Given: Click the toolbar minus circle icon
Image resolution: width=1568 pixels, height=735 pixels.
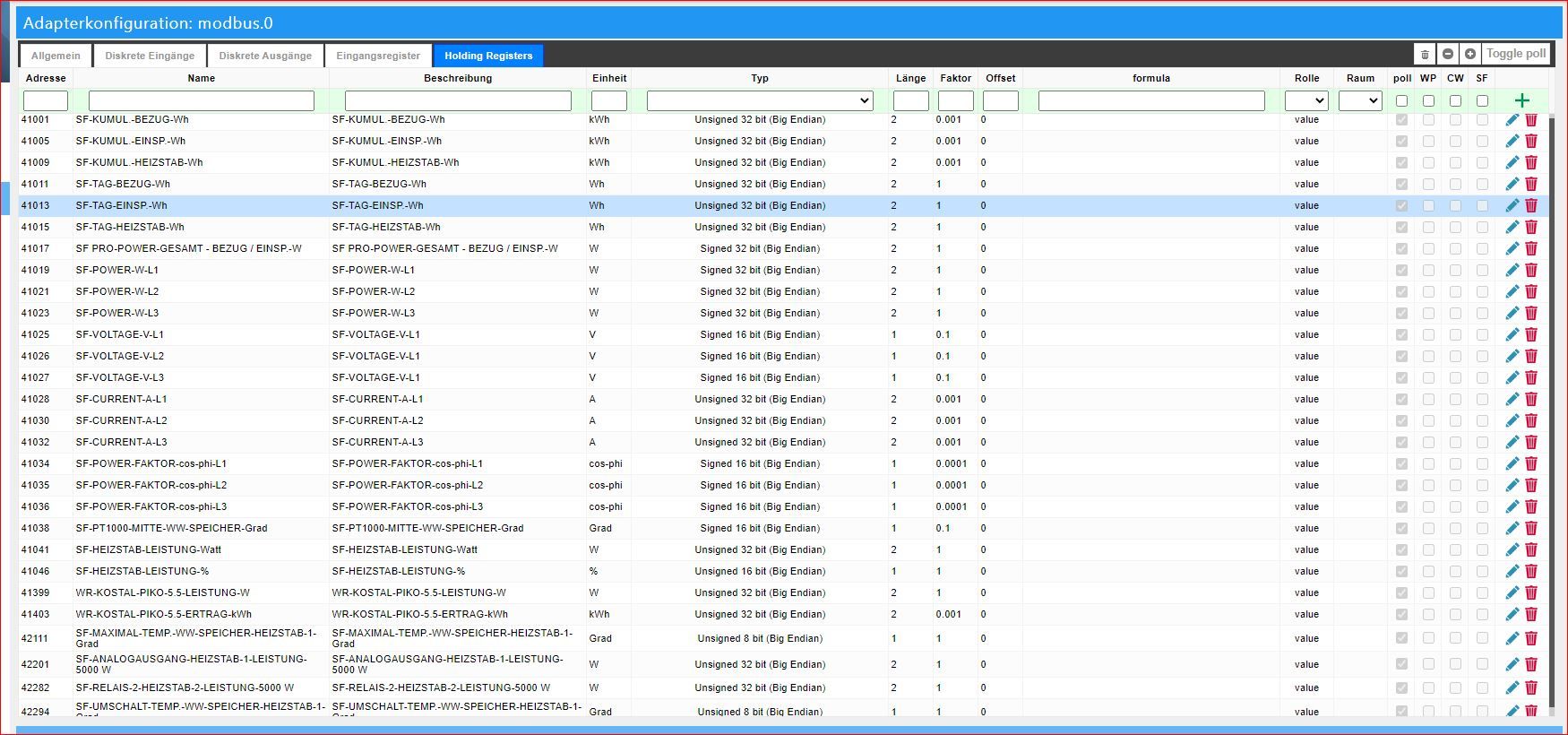Looking at the screenshot, I should pos(1448,55).
